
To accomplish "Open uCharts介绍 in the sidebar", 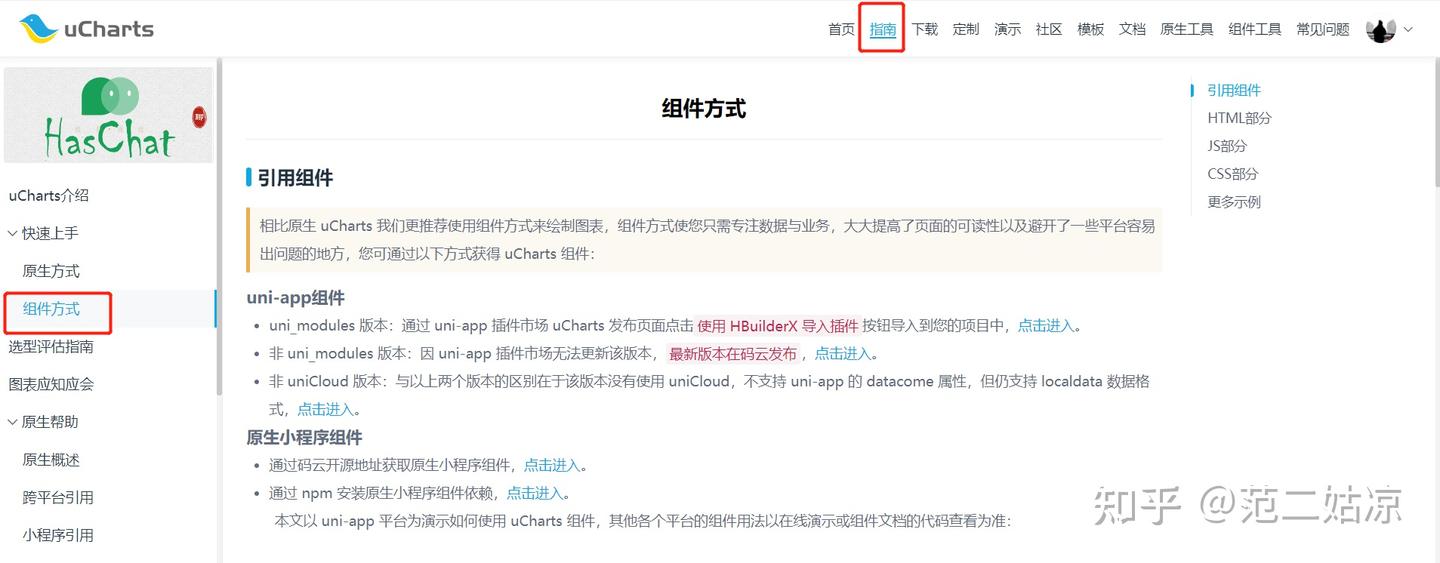I will coord(49,196).
